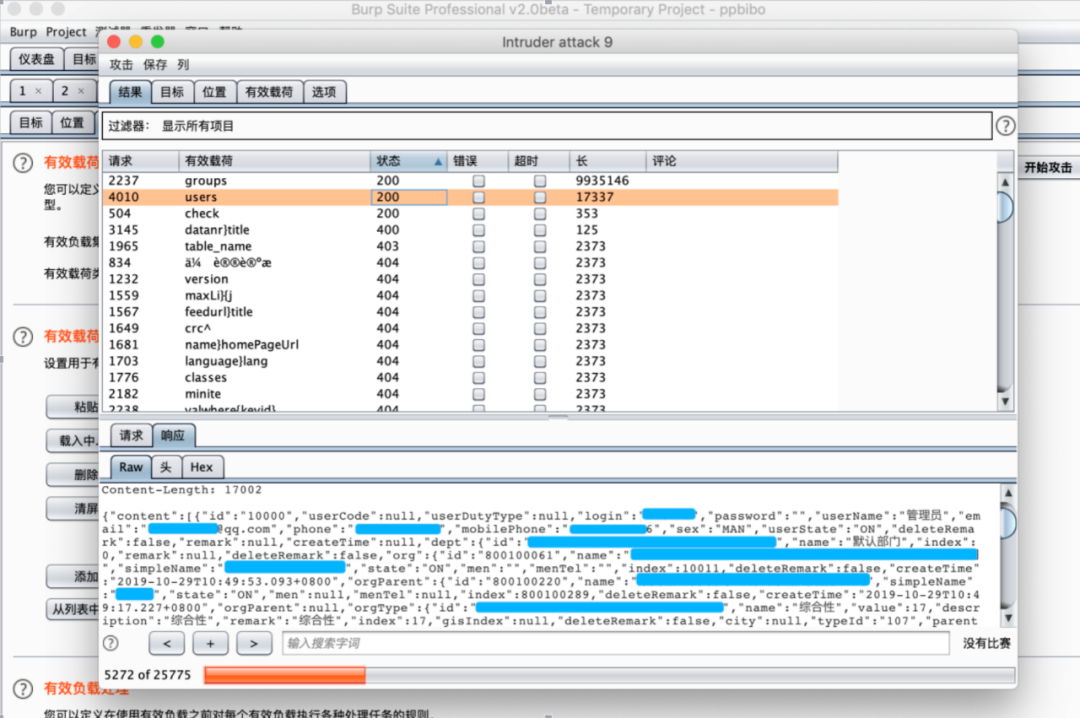This screenshot has height=718, width=1080.
Task: Select the table_name result row
Action: point(470,246)
